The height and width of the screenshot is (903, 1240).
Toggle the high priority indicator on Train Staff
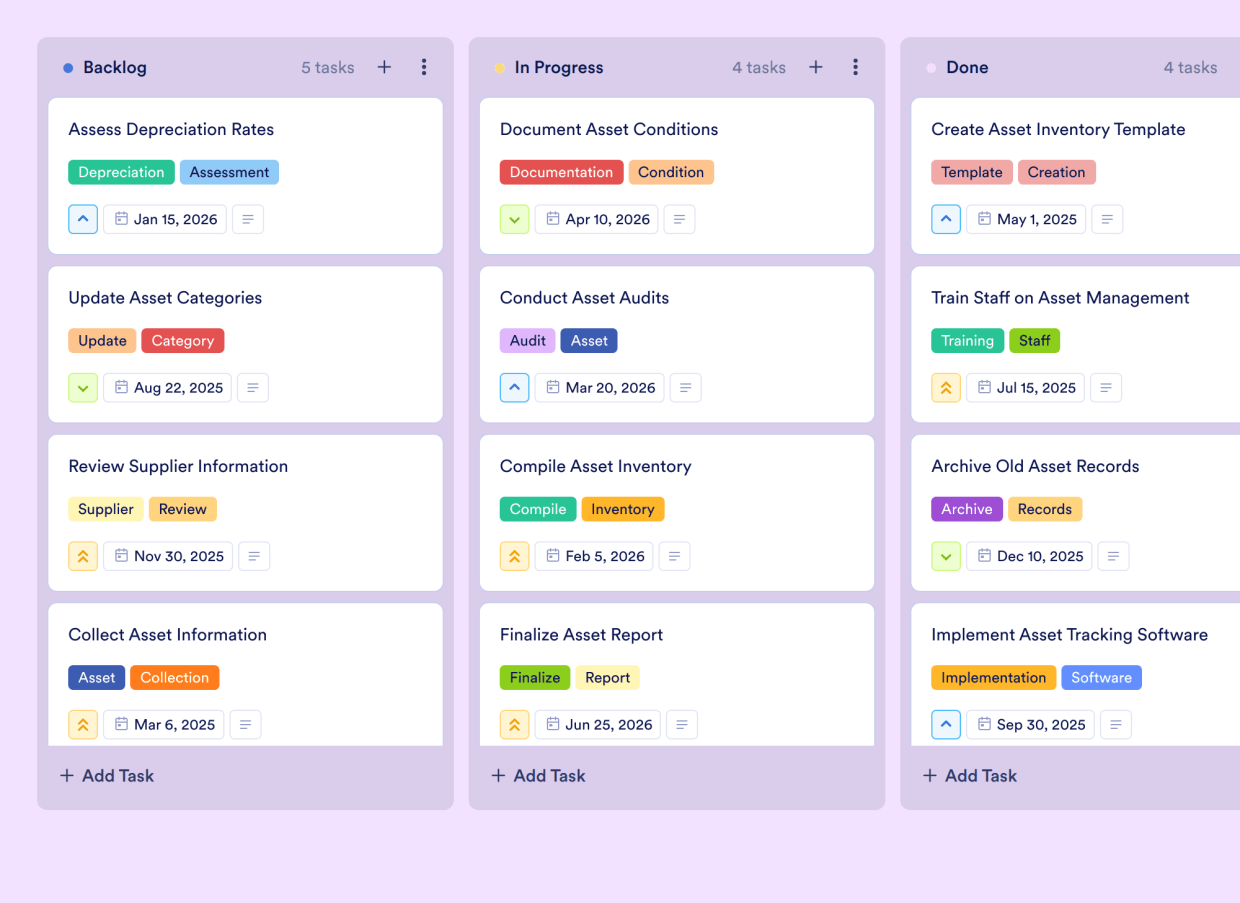coord(946,387)
